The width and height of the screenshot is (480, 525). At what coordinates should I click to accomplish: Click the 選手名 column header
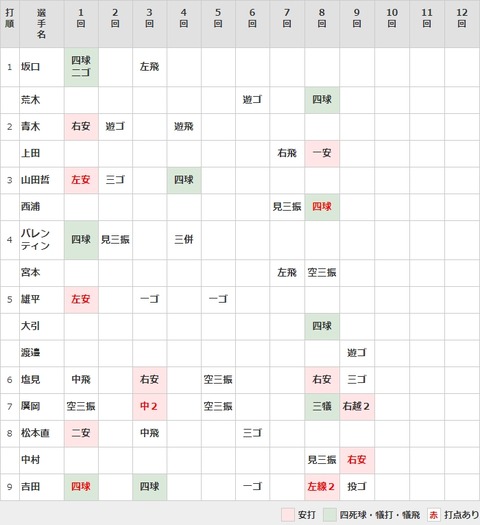point(42,23)
